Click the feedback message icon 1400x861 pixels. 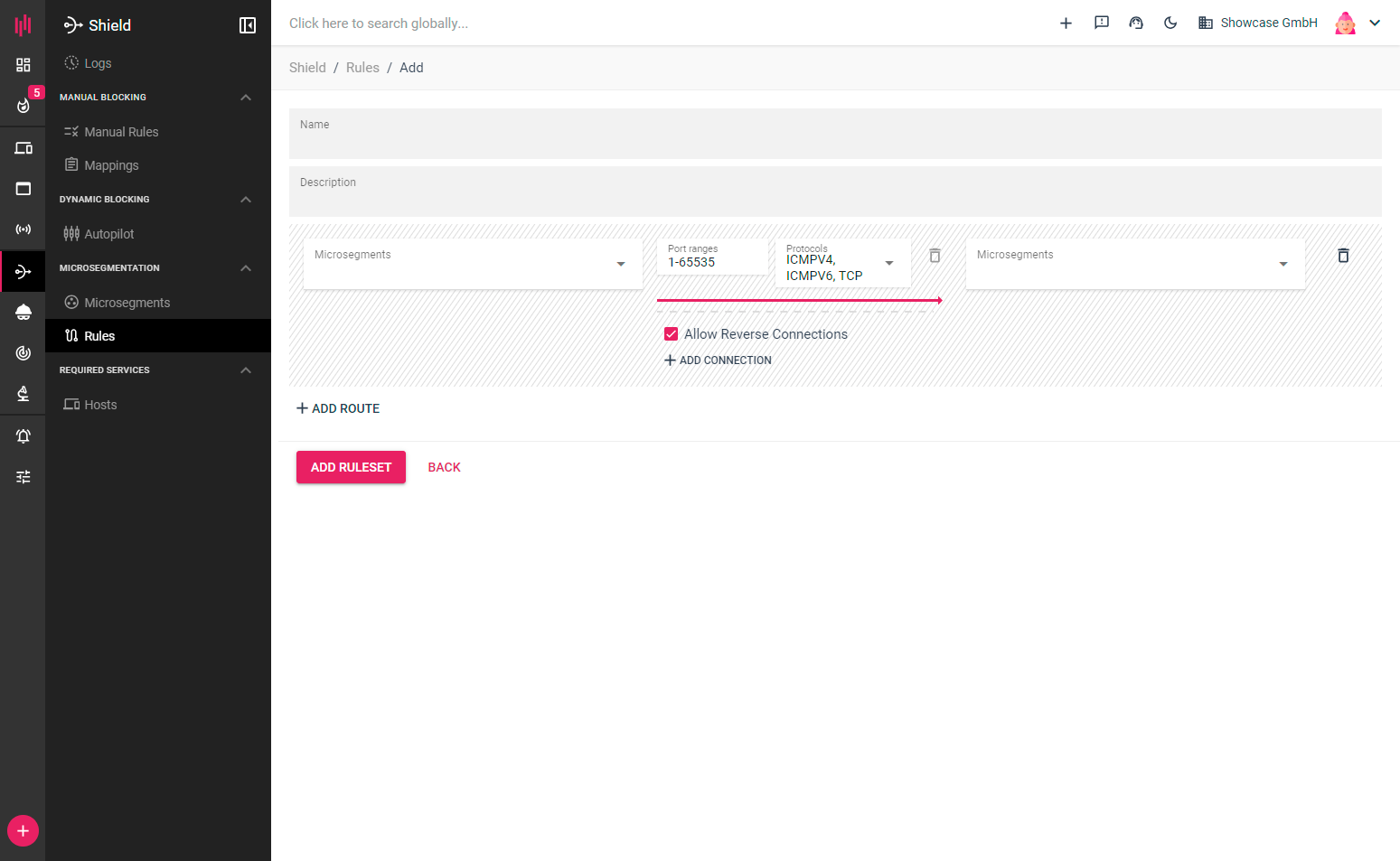click(1101, 23)
